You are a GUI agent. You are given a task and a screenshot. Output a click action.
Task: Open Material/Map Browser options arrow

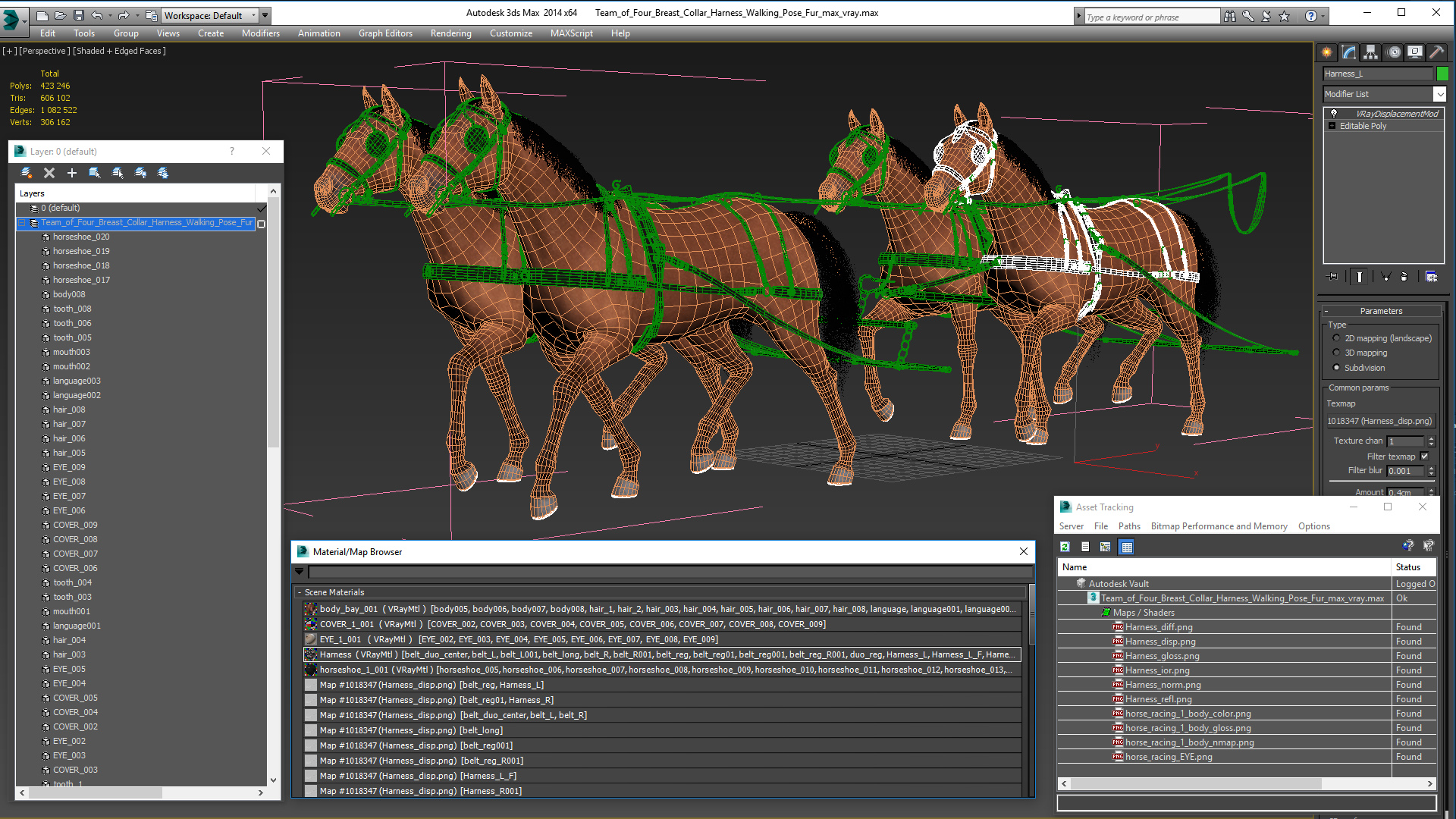(300, 572)
